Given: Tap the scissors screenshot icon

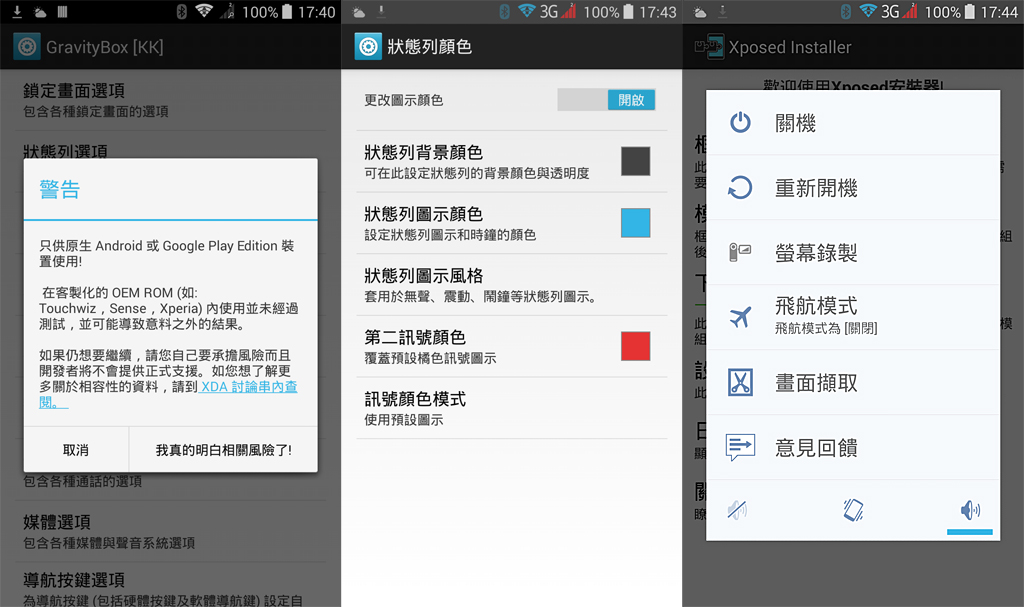Looking at the screenshot, I should coord(740,382).
